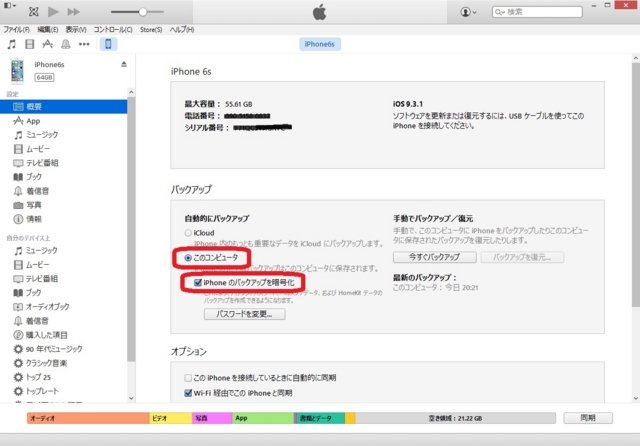
Task: Select the iPhone device icon in toolbar
Action: pos(108,44)
